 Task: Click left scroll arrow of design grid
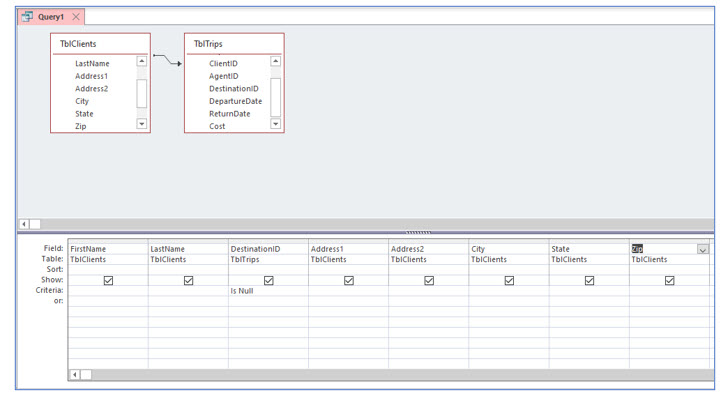74,375
